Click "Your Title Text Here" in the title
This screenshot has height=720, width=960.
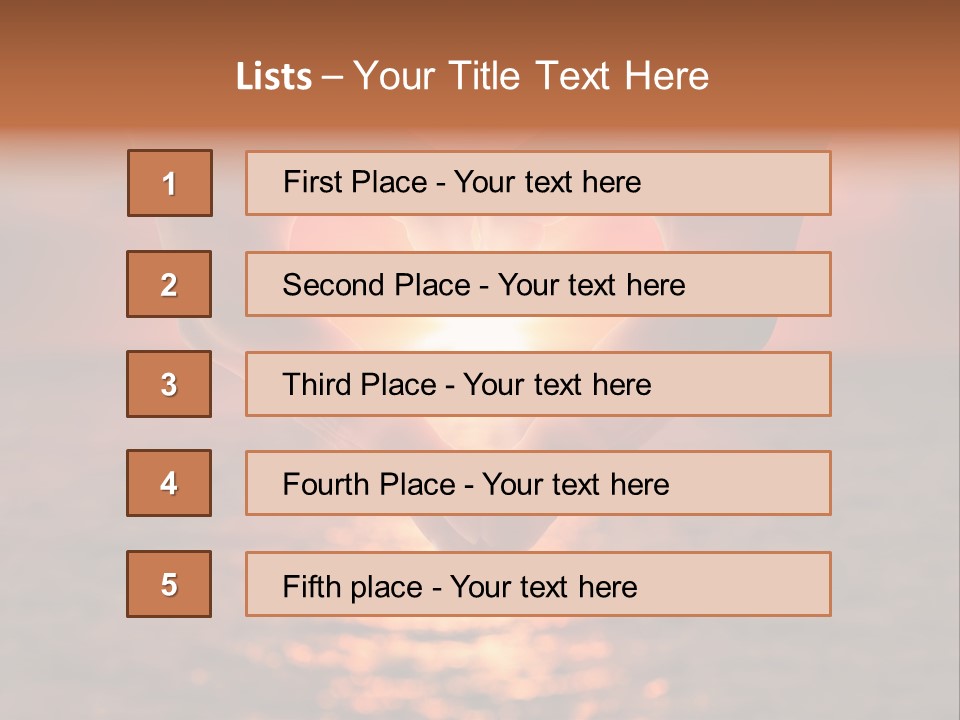pos(531,77)
